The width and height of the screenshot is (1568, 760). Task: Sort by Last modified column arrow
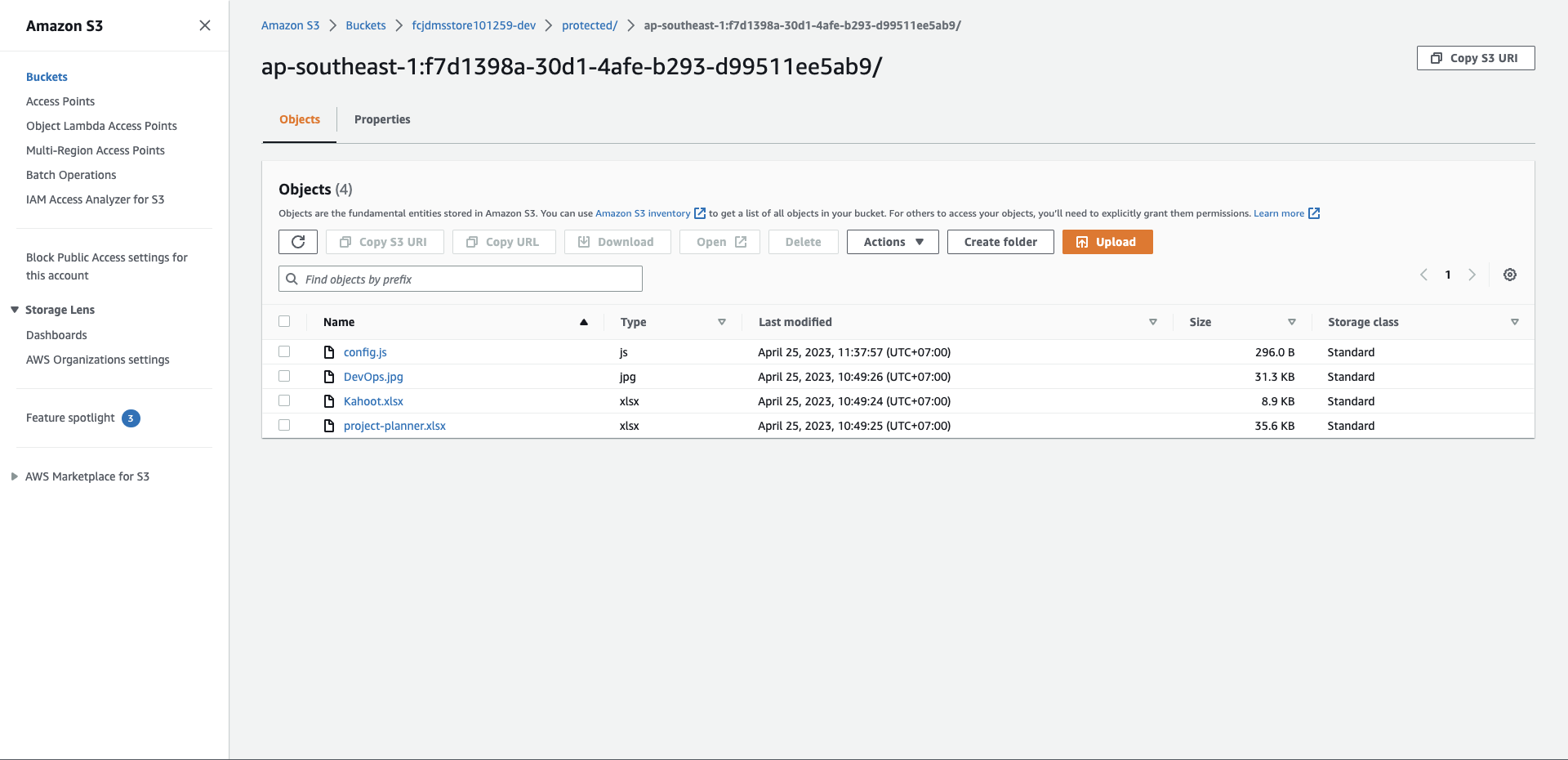pos(1153,322)
